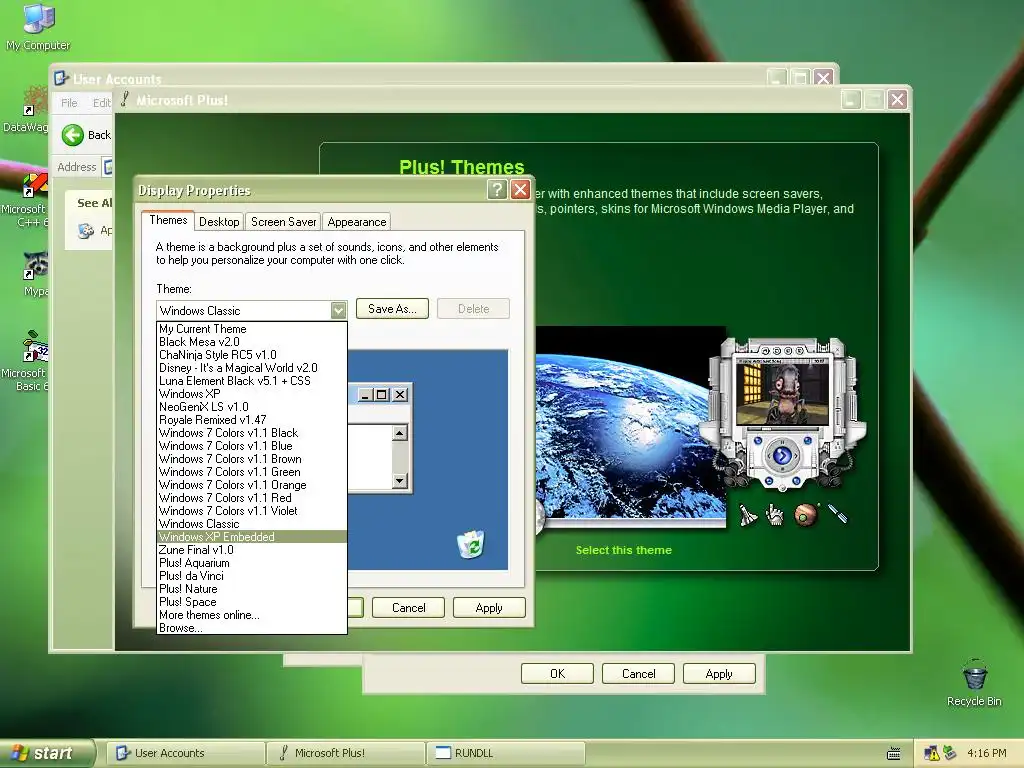This screenshot has width=1024, height=768.
Task: Switch to the Desktop tab
Action: click(x=219, y=222)
